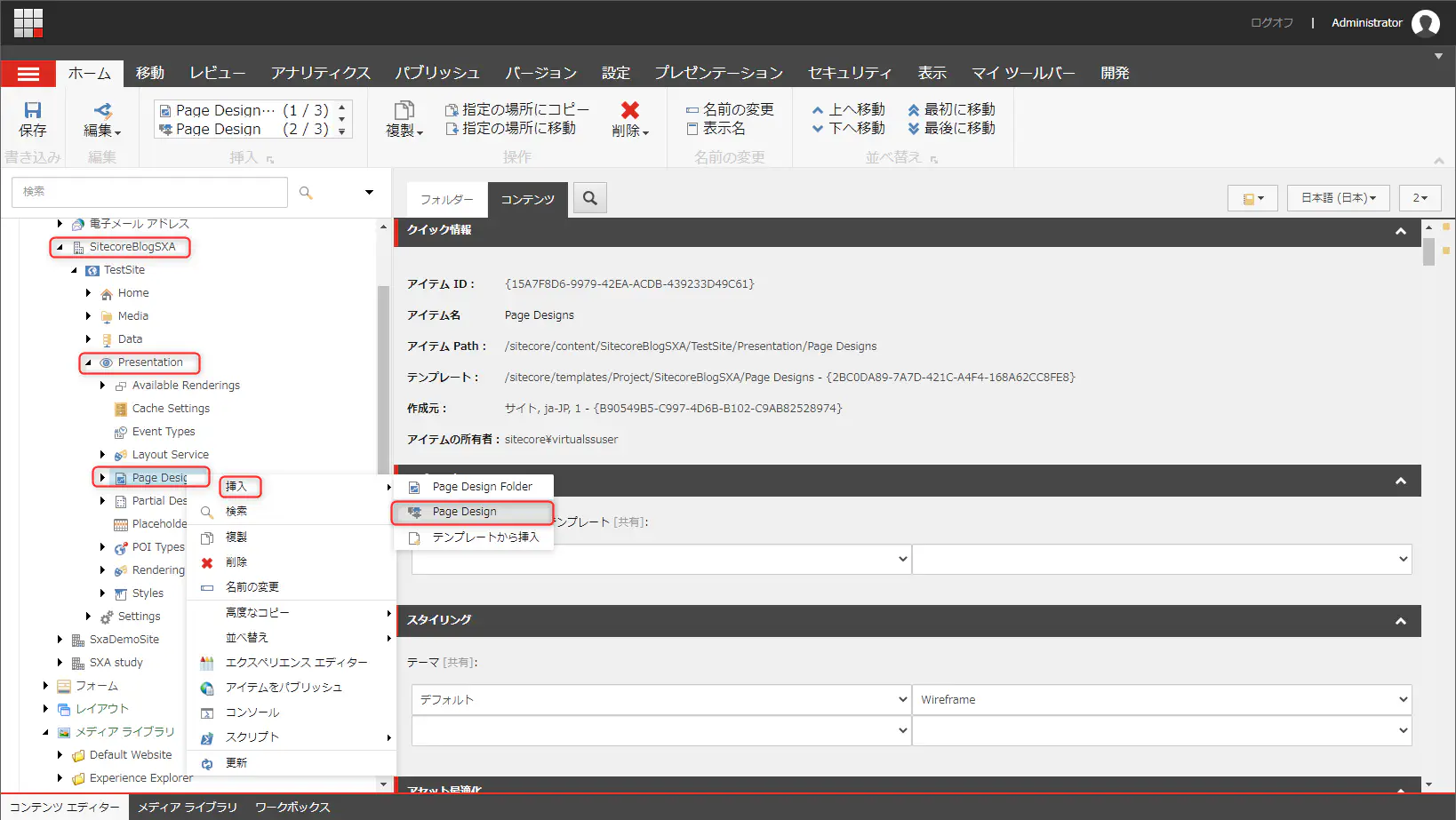Move item to last position
Viewport: 1456px width, 820px height.
click(951, 128)
